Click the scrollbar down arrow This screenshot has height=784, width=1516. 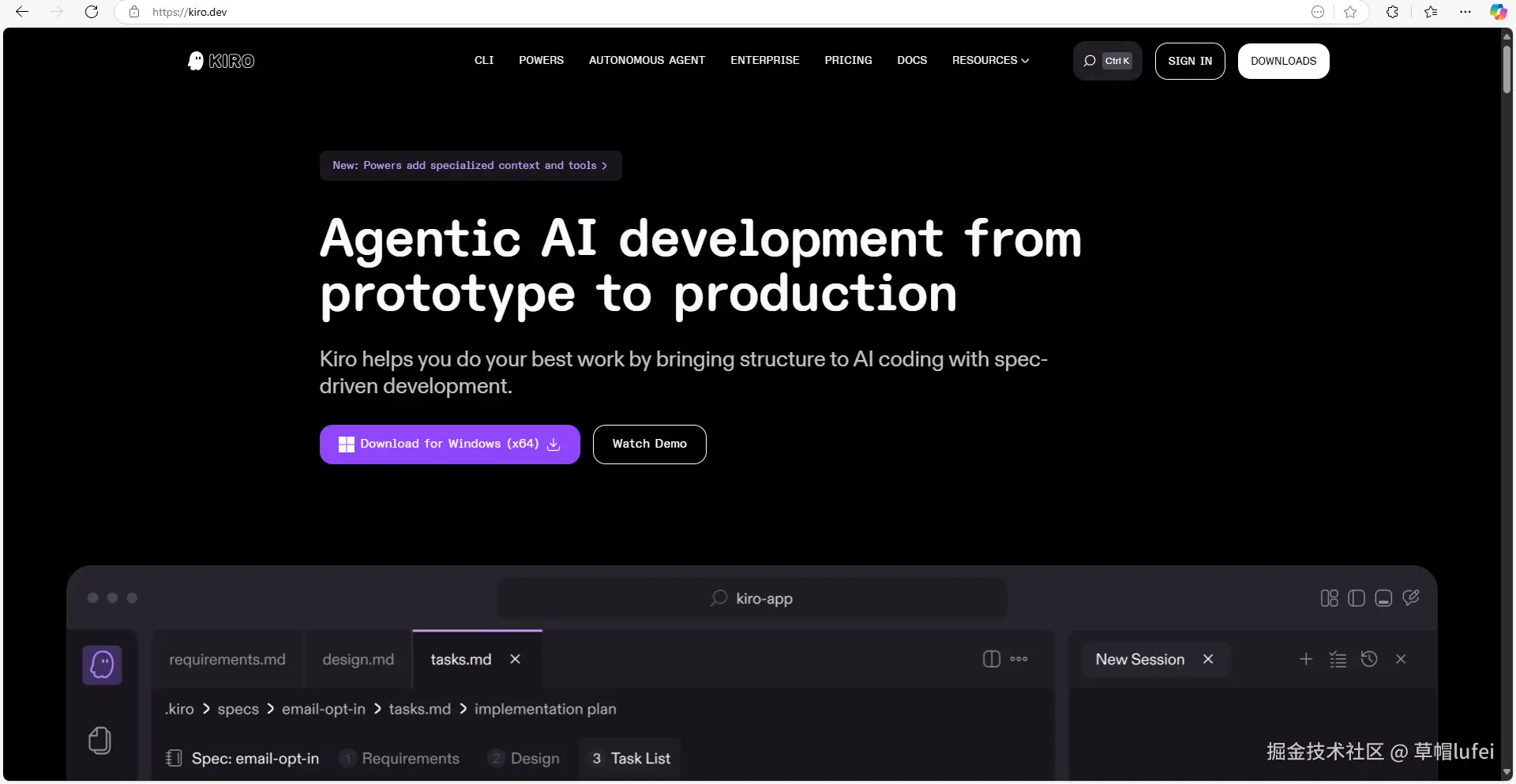tap(1507, 773)
